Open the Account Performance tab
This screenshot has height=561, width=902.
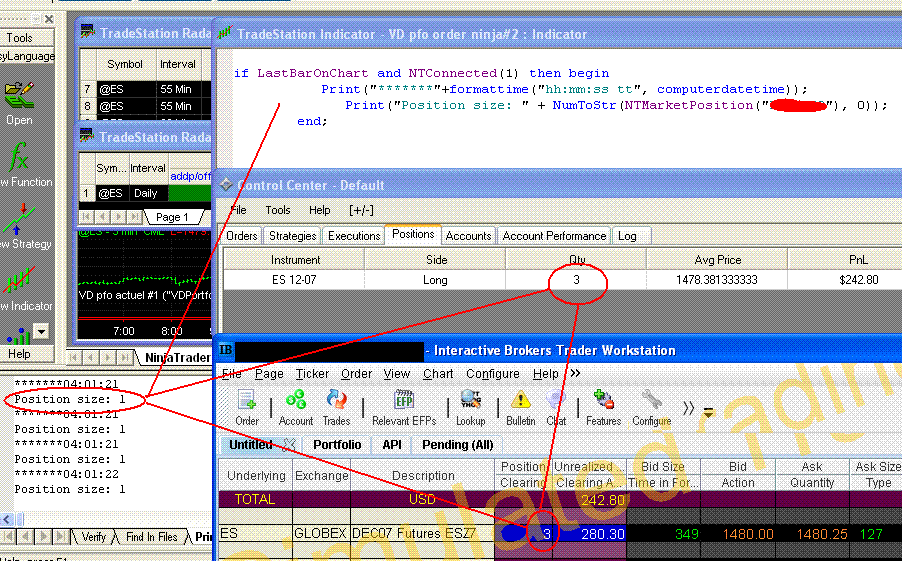[x=554, y=236]
